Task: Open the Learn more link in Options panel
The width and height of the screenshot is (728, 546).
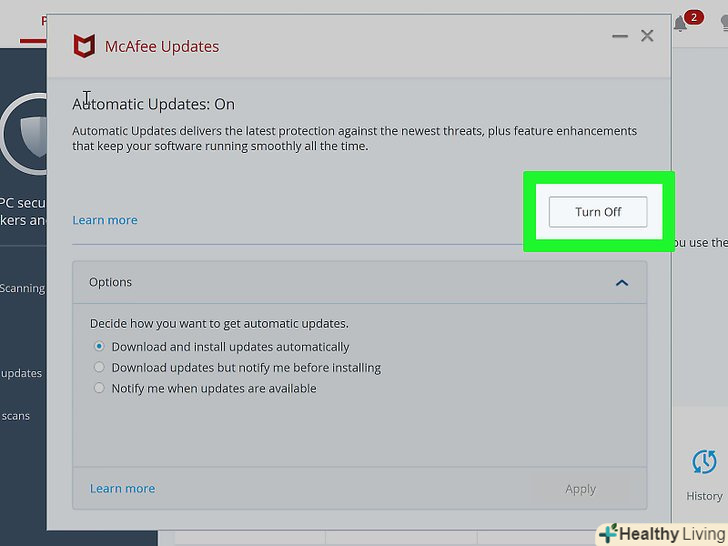Action: tap(123, 488)
